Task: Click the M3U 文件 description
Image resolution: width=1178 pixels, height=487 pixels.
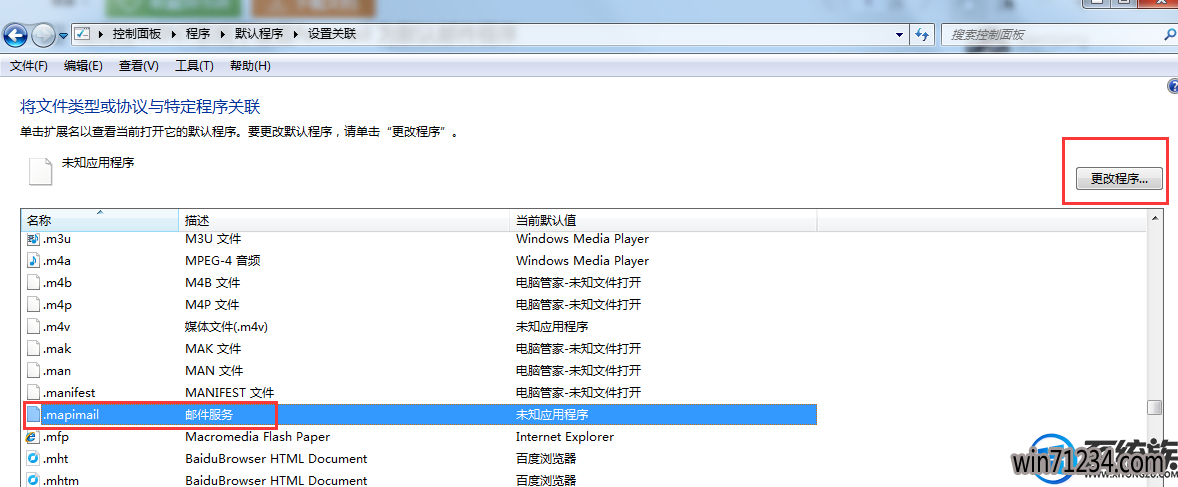Action: (x=213, y=239)
